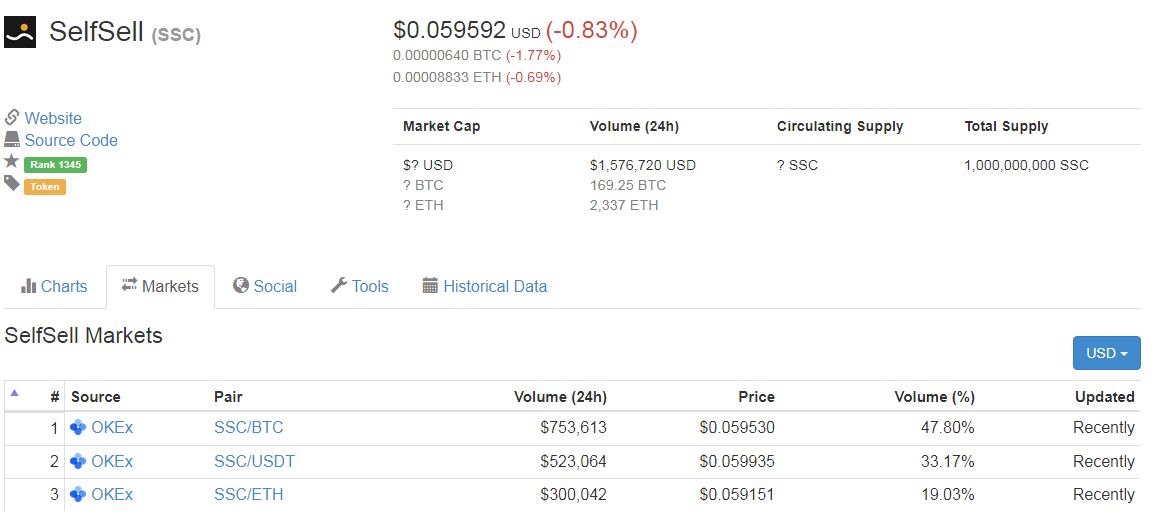Click the SelfSell logo icon
Viewport: 1173px width, 523px height.
(x=20, y=32)
